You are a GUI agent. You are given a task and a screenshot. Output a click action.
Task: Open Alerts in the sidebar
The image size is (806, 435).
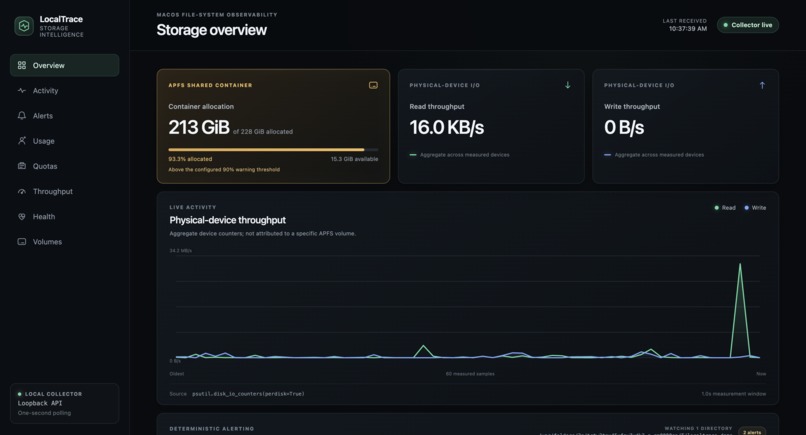pyautogui.click(x=64, y=116)
